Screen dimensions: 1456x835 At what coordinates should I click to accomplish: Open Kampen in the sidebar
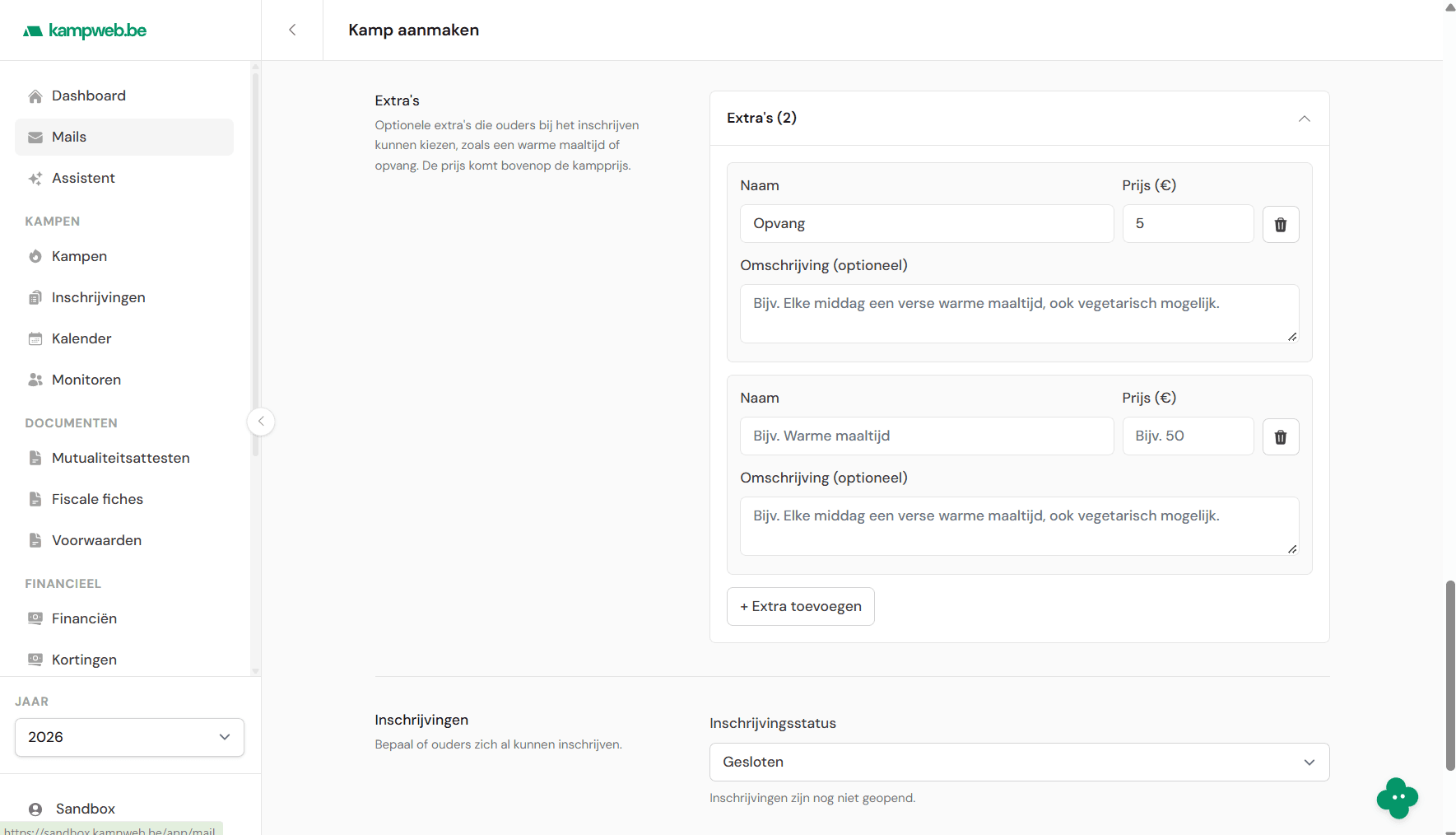pos(124,256)
